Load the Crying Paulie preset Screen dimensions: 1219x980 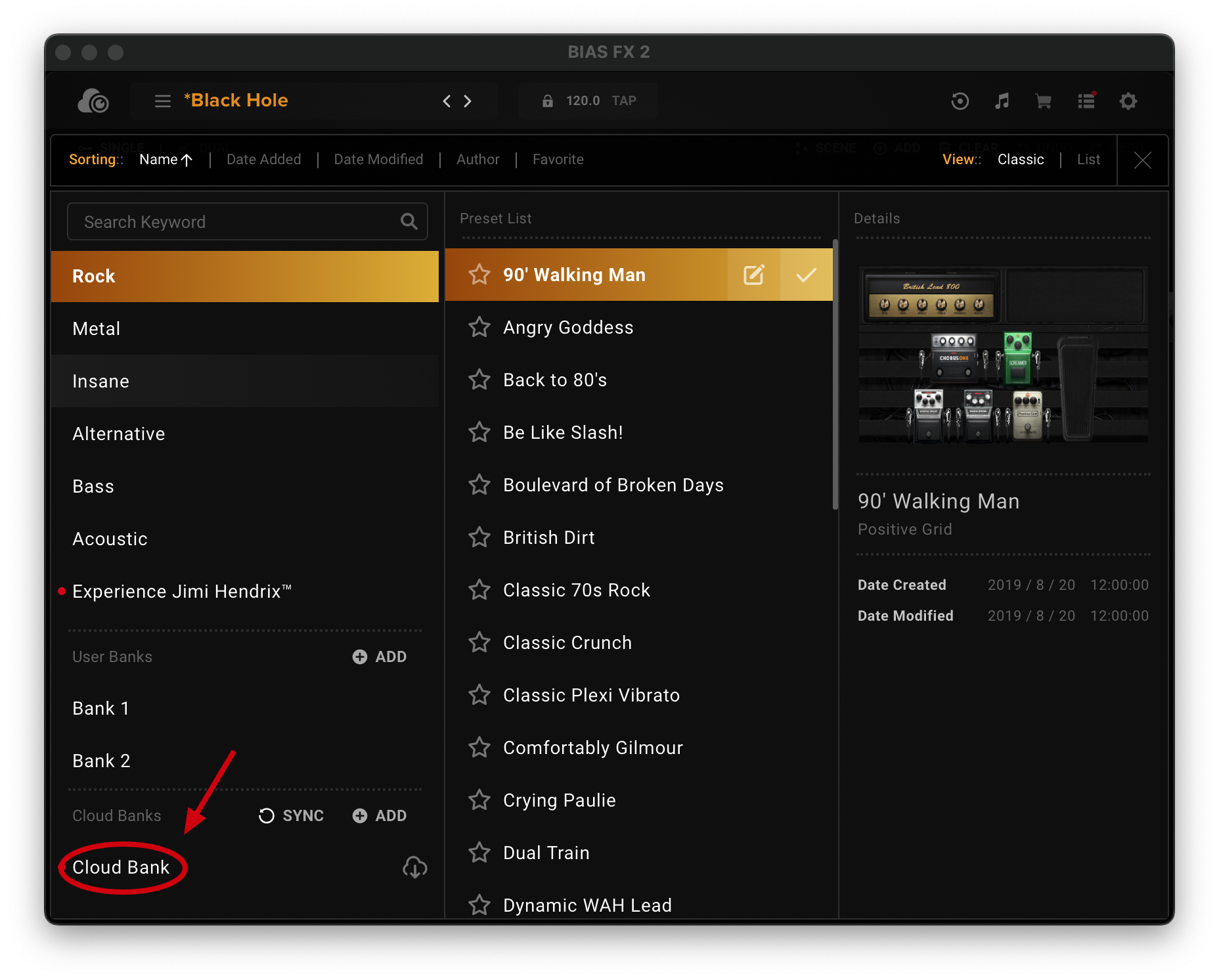638,800
